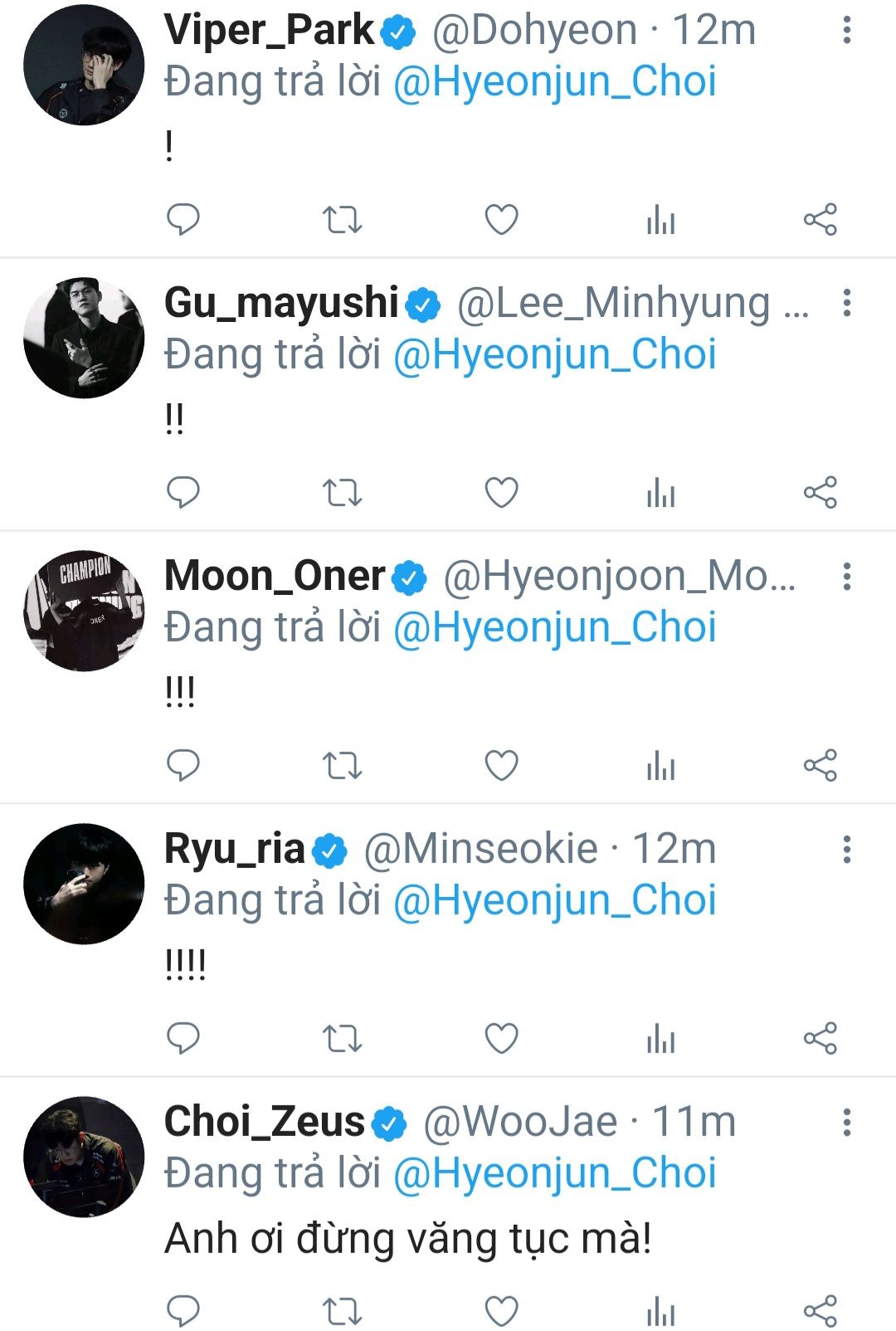The height and width of the screenshot is (1331, 896).
Task: Open @Hyeonjun_Choi mention in Ryu_ria's reply
Action: pos(554,900)
